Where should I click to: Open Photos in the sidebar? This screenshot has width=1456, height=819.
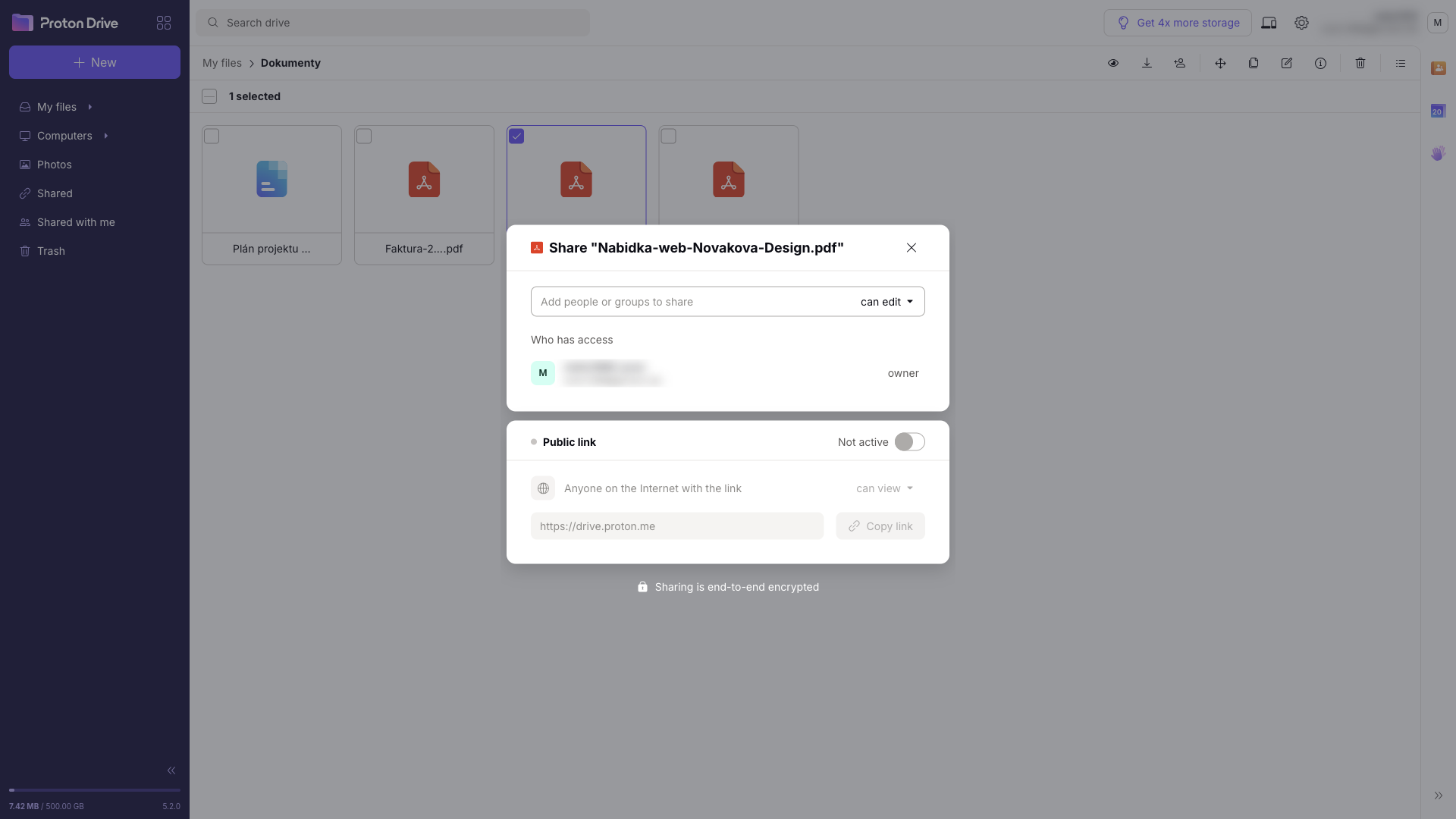(x=55, y=165)
